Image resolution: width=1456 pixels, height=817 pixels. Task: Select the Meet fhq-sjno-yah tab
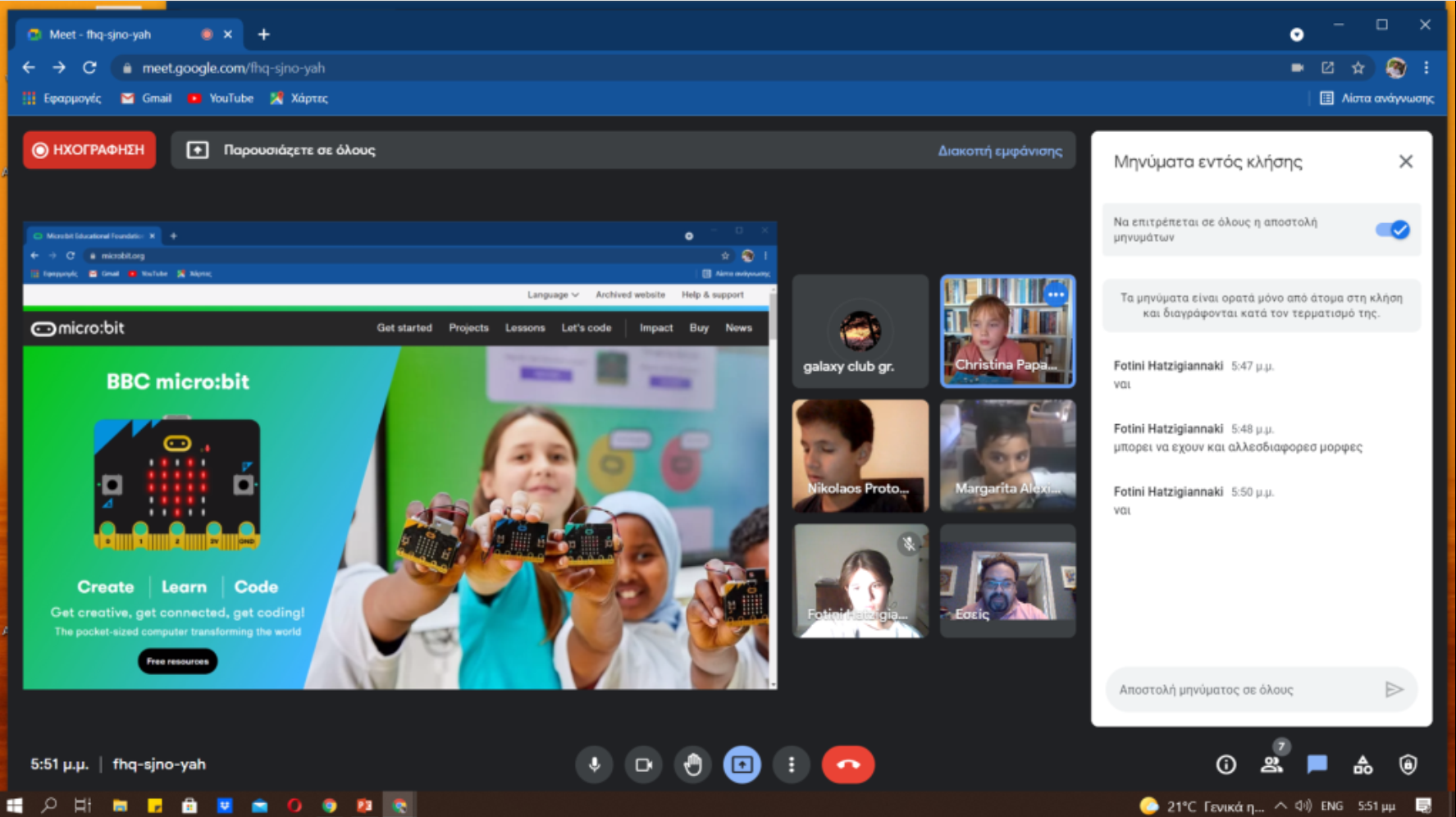[x=130, y=34]
